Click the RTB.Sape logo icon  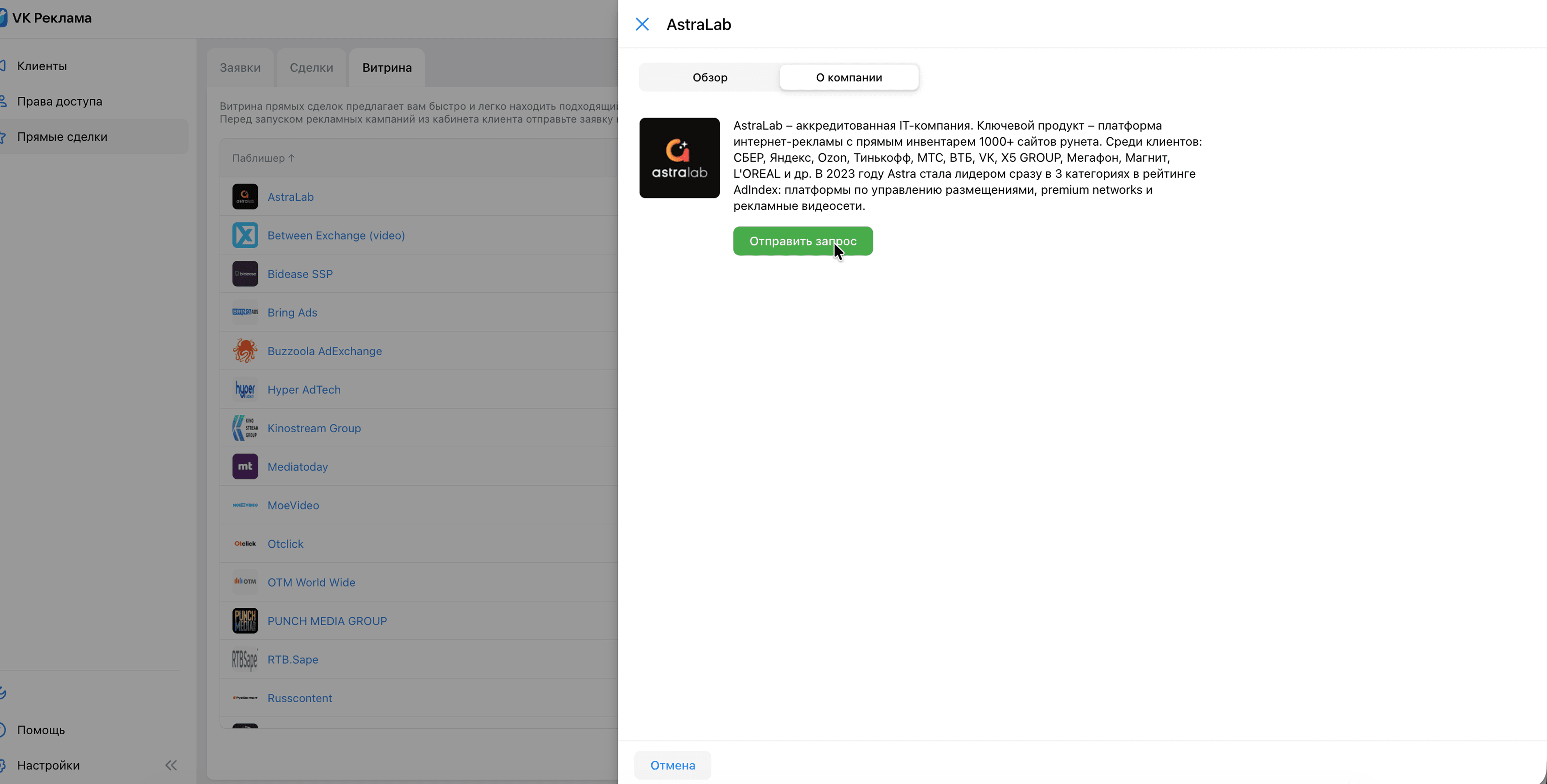[x=245, y=660]
